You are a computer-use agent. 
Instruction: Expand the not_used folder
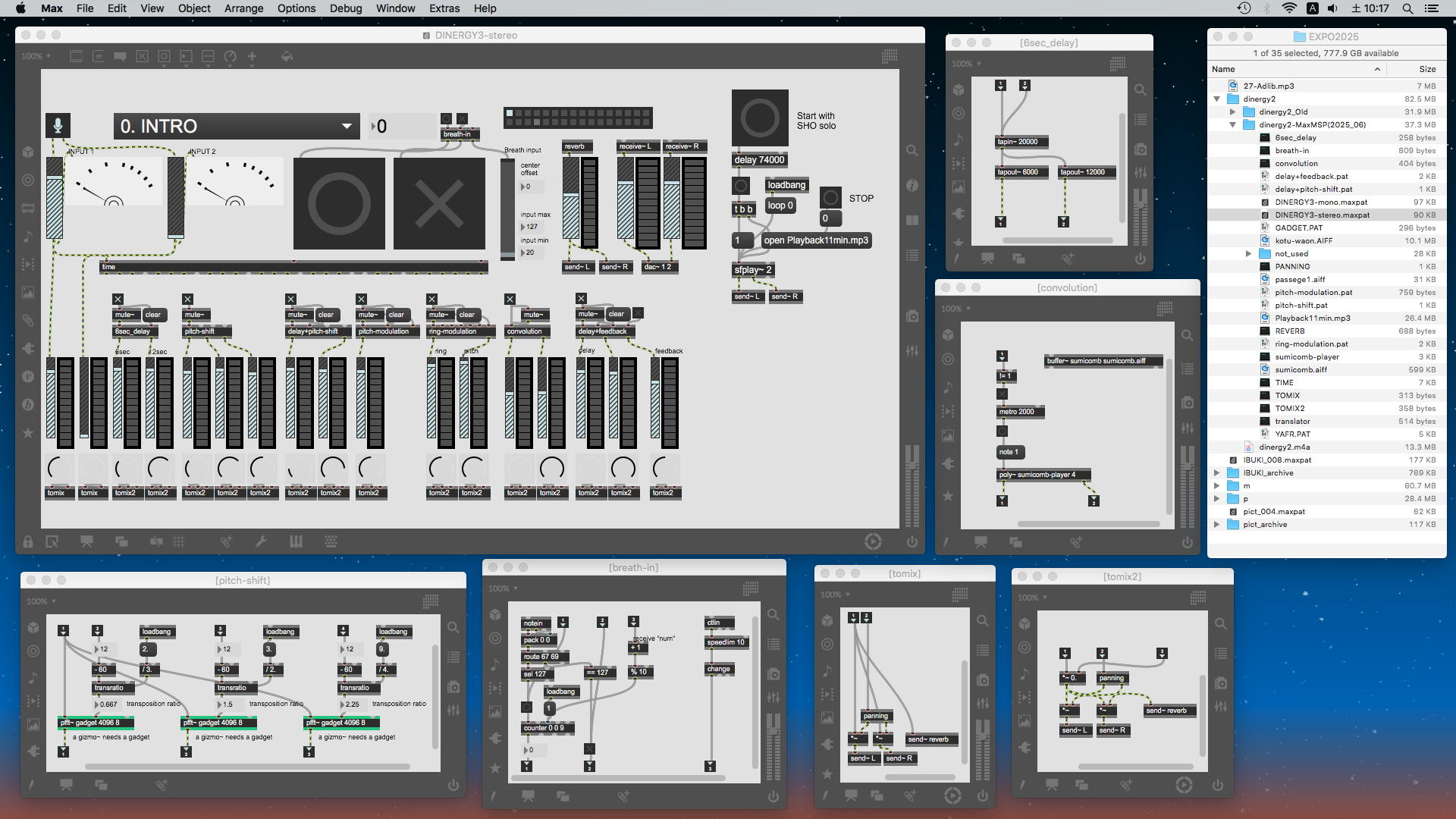click(x=1248, y=254)
